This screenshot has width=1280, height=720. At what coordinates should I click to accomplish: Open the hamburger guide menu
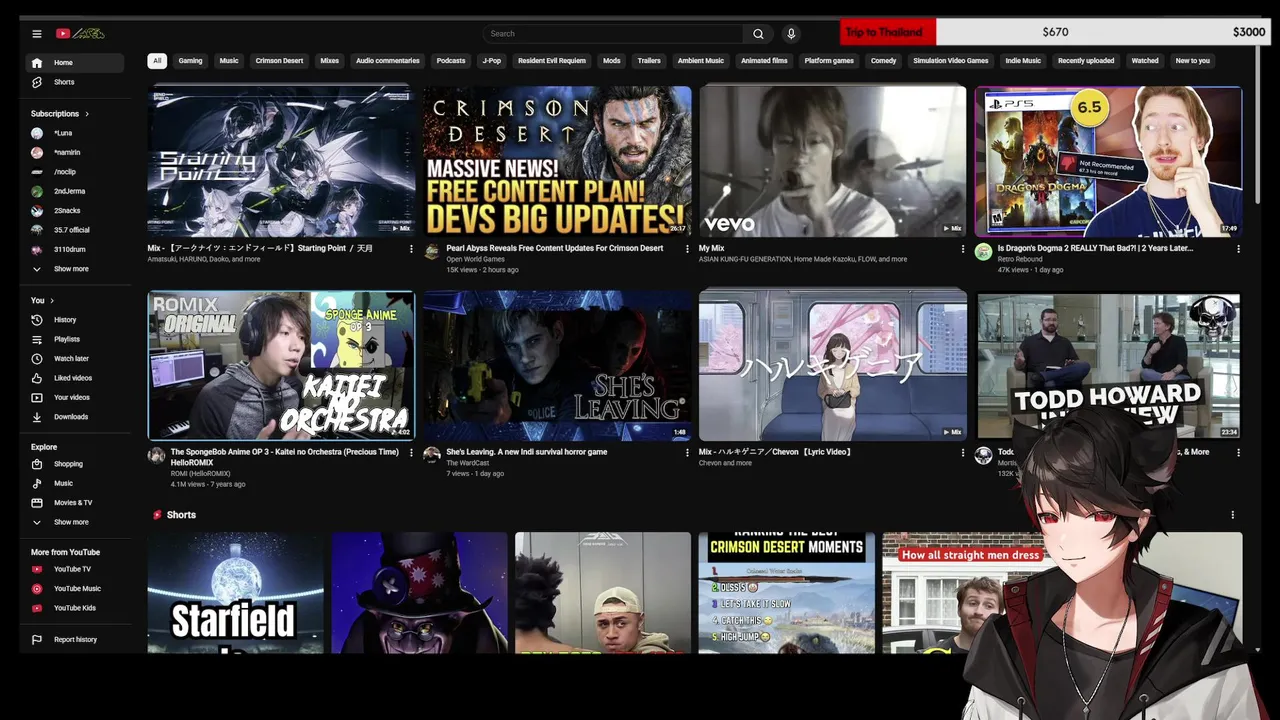(x=37, y=33)
